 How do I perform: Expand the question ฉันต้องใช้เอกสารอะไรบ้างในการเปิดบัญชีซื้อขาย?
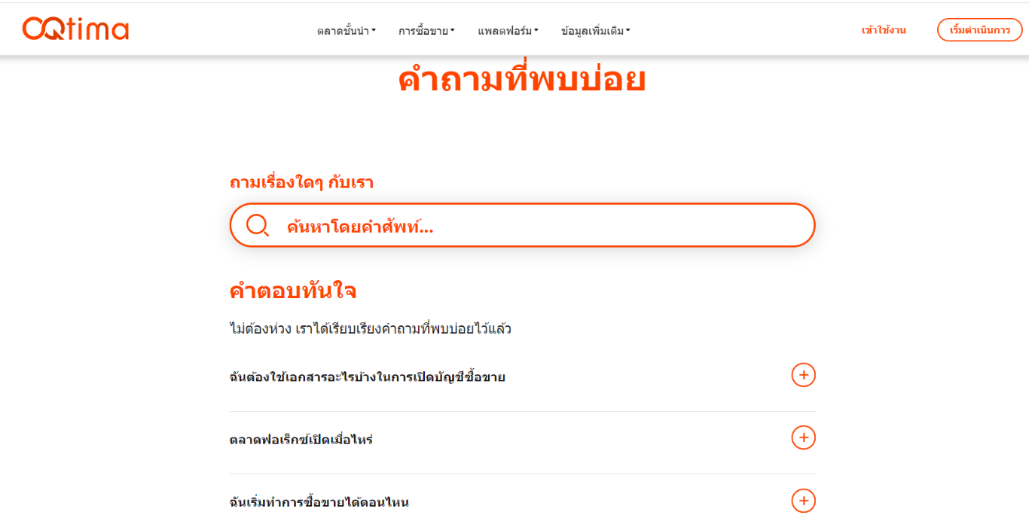367,377
